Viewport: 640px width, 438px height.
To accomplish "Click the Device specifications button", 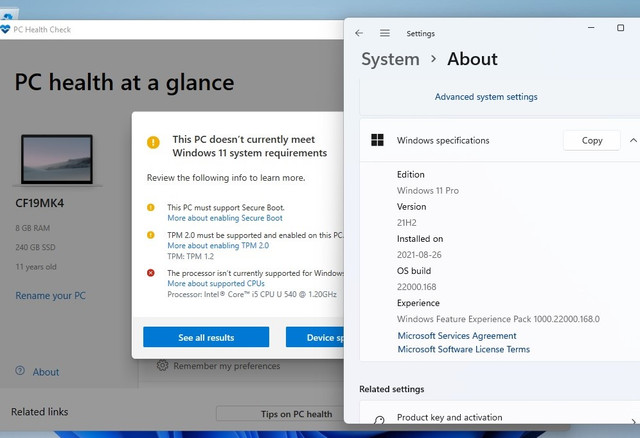I will click(x=315, y=337).
